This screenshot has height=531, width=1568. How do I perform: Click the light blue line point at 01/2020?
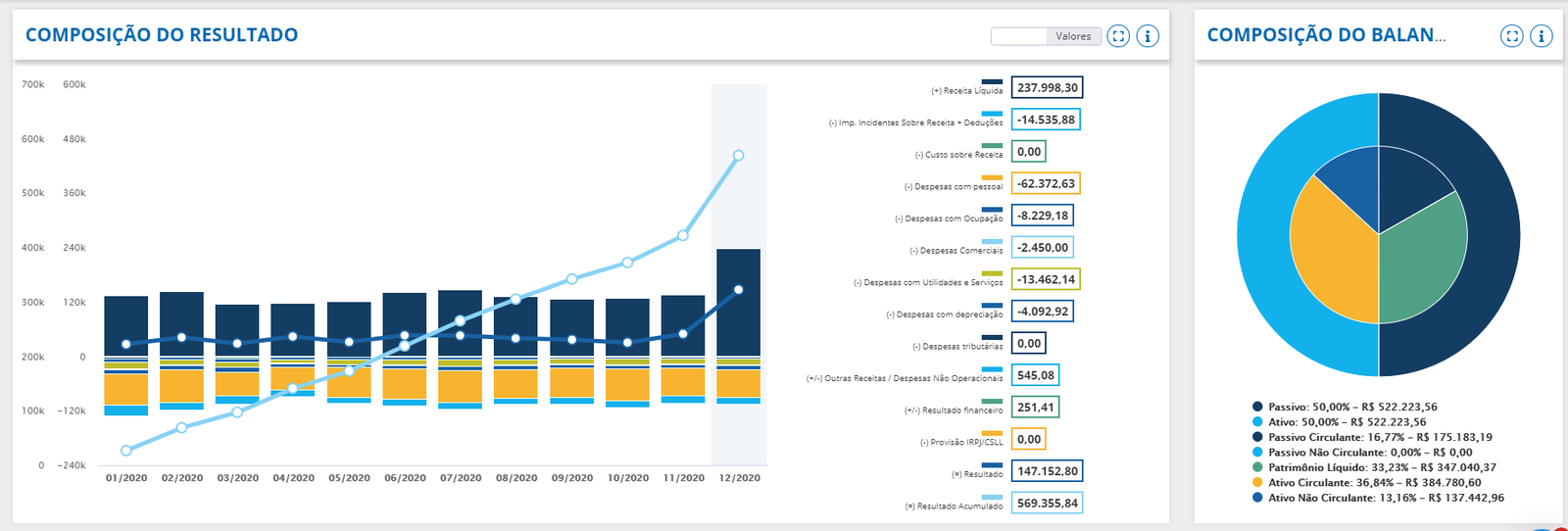click(x=126, y=451)
